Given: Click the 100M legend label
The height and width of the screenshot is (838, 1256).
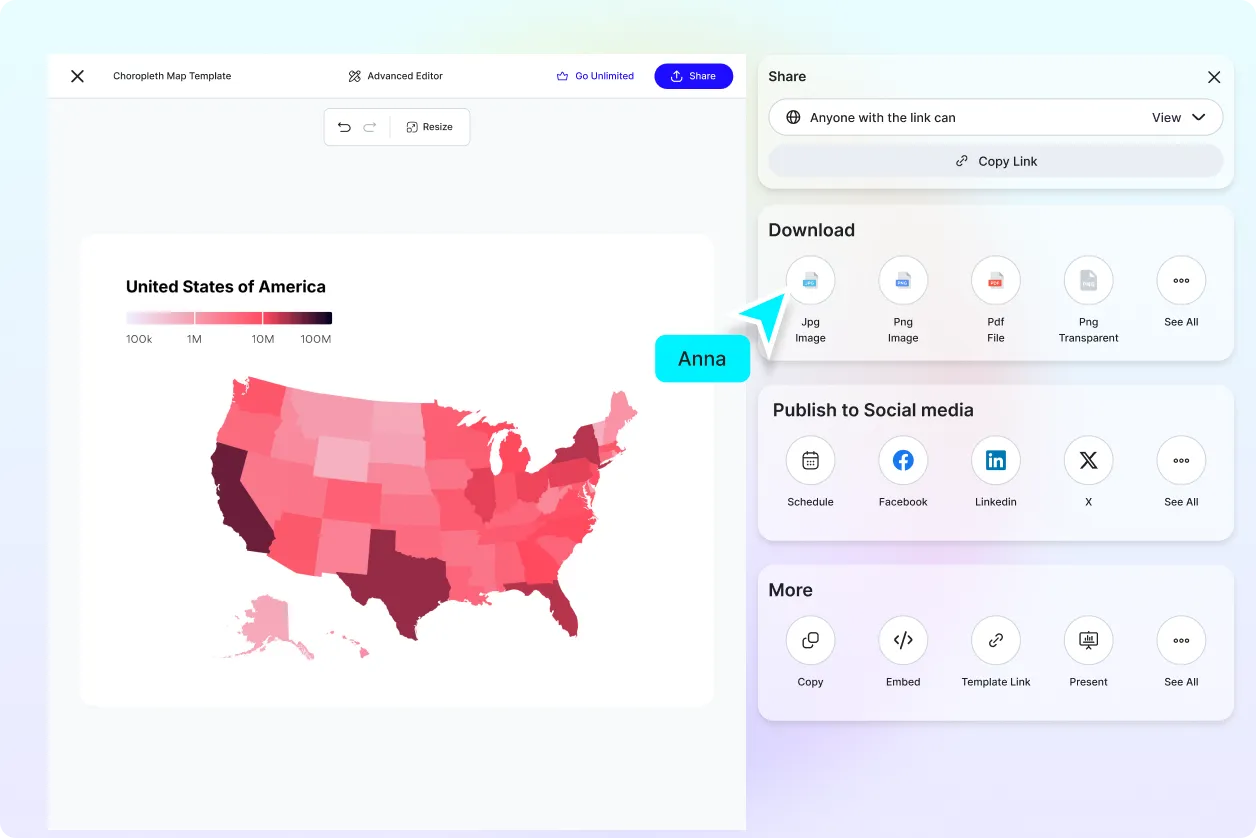Looking at the screenshot, I should click(x=315, y=339).
